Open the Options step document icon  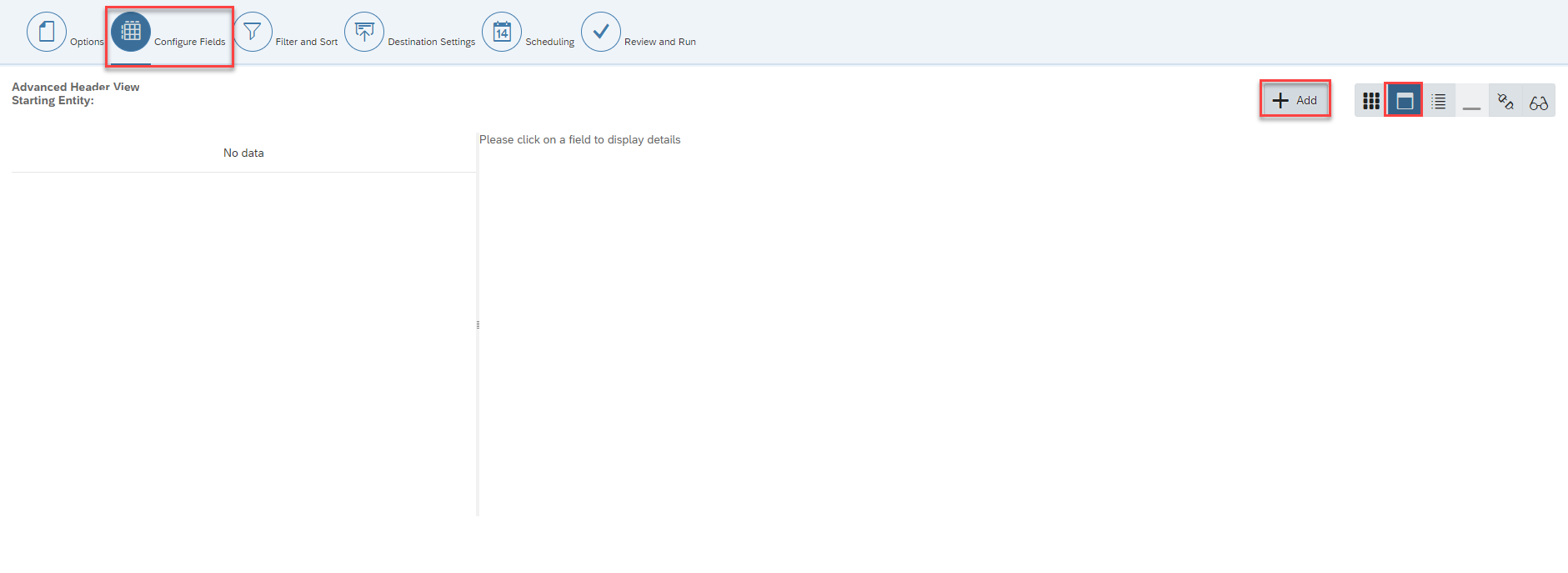coord(47,32)
